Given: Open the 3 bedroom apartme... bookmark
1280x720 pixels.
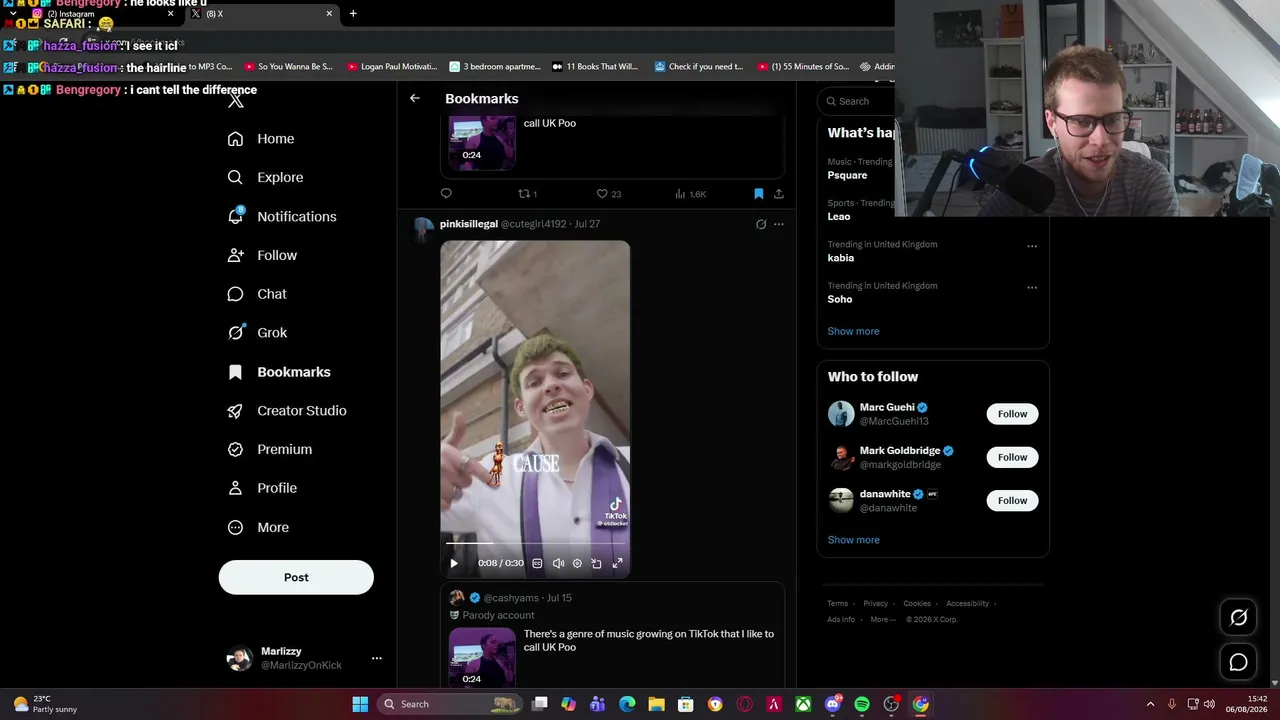Looking at the screenshot, I should pyautogui.click(x=495, y=67).
